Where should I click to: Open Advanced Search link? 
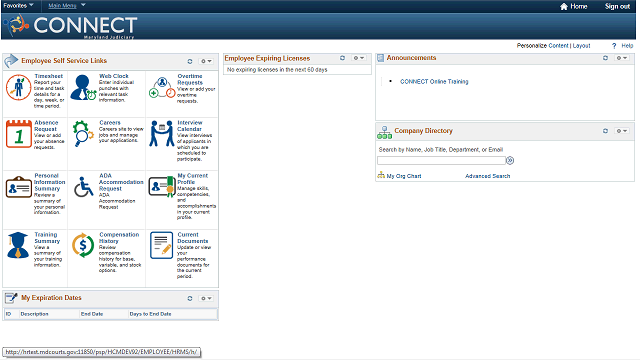[x=487, y=176]
